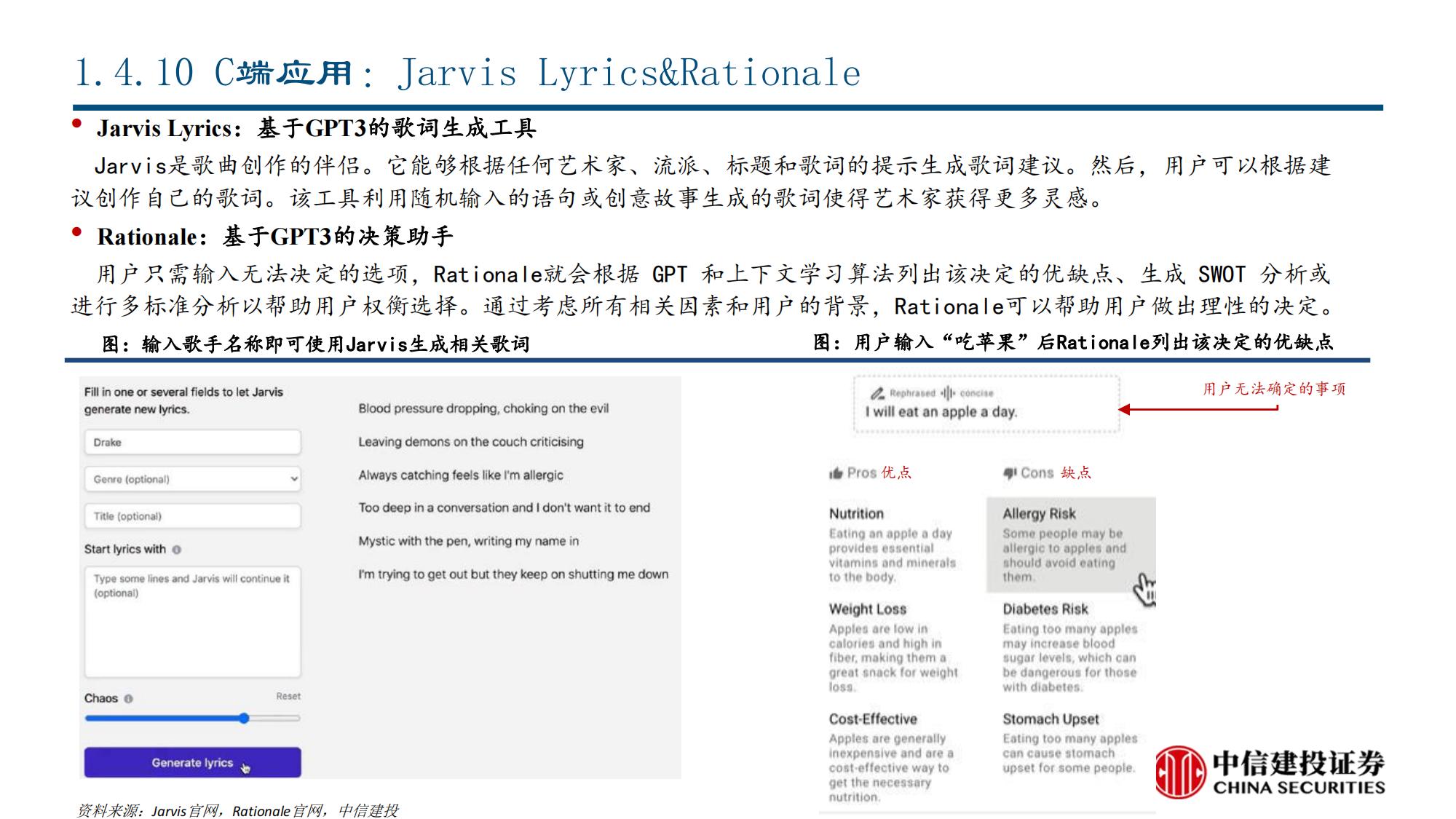
Task: Select the Cost-Effective pro item
Action: [x=893, y=757]
